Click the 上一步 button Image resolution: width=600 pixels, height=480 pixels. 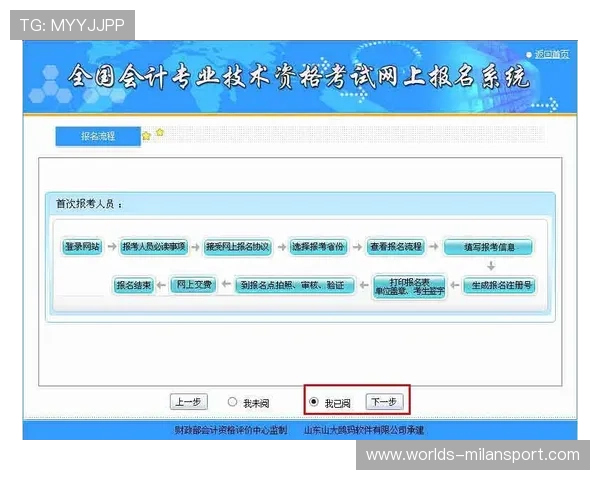[x=188, y=402]
